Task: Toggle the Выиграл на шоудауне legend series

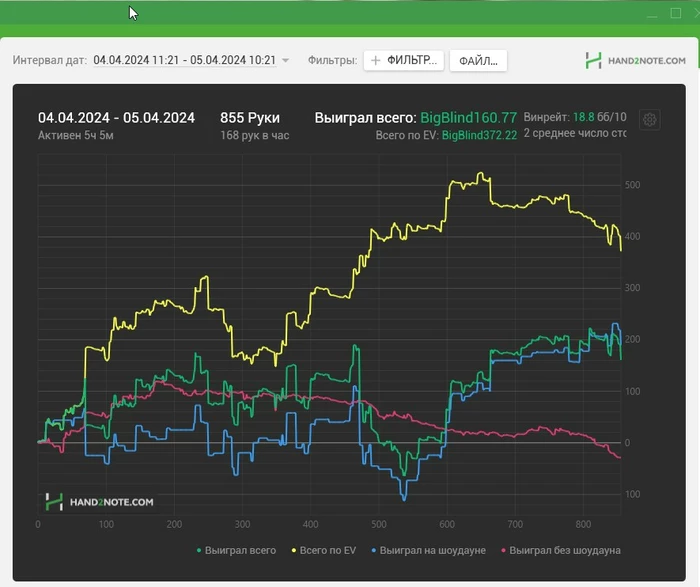Action: 429,550
